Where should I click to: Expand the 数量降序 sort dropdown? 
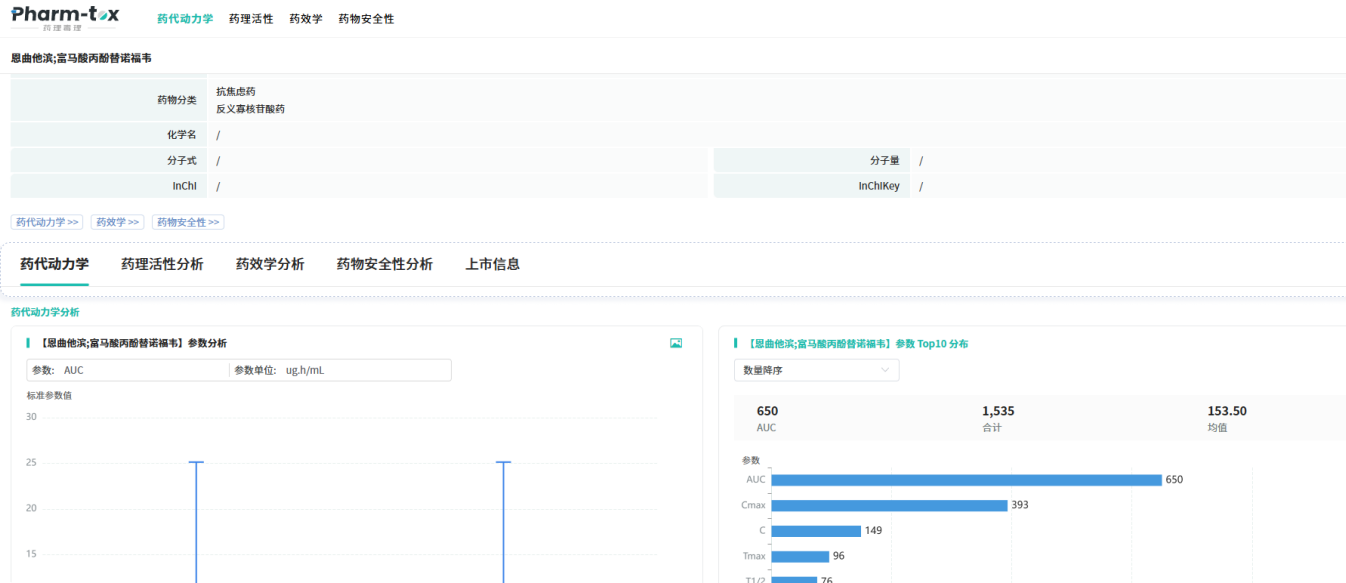[816, 370]
